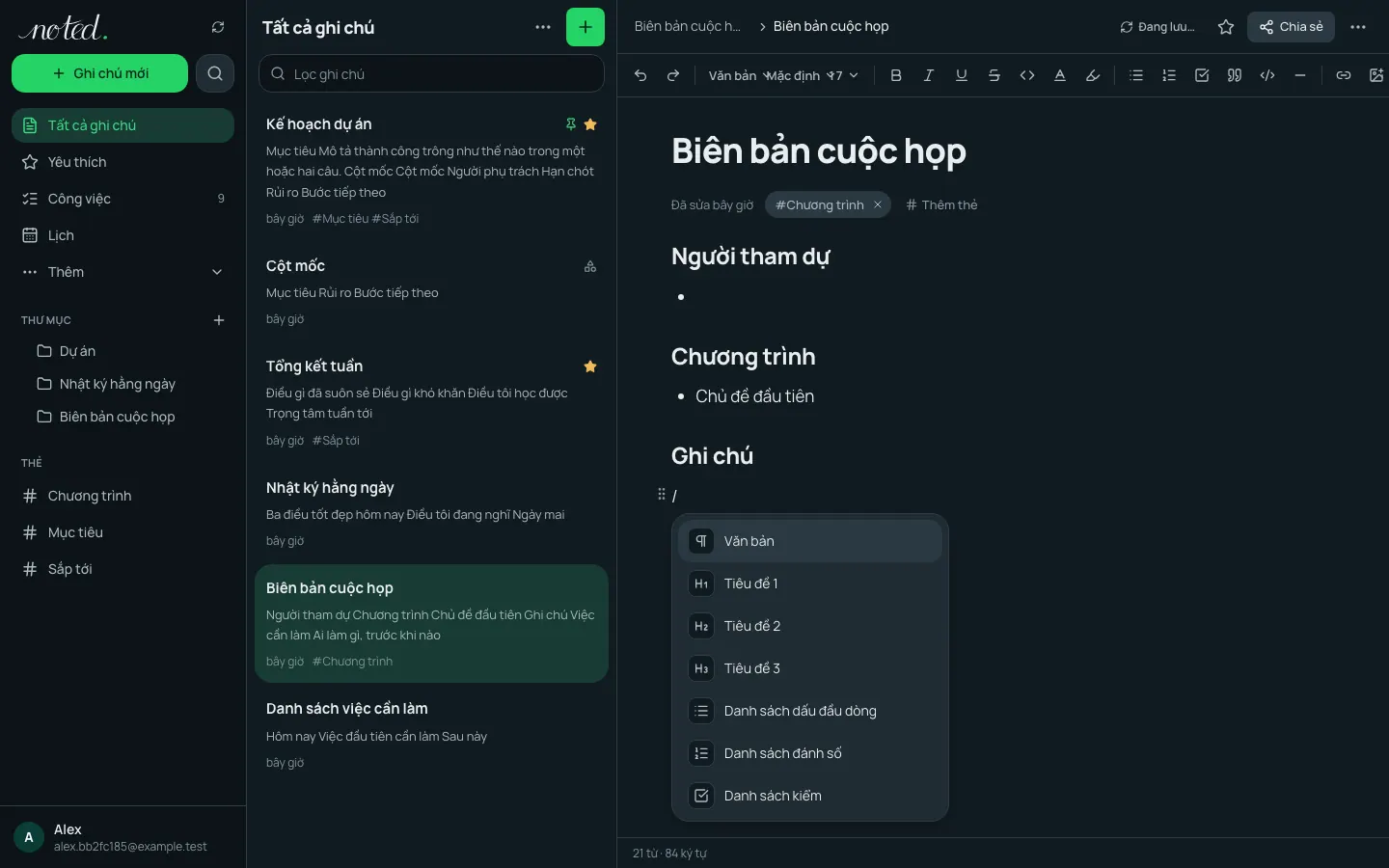The height and width of the screenshot is (868, 1389).
Task: Toggle bold formatting
Action: coord(896,75)
